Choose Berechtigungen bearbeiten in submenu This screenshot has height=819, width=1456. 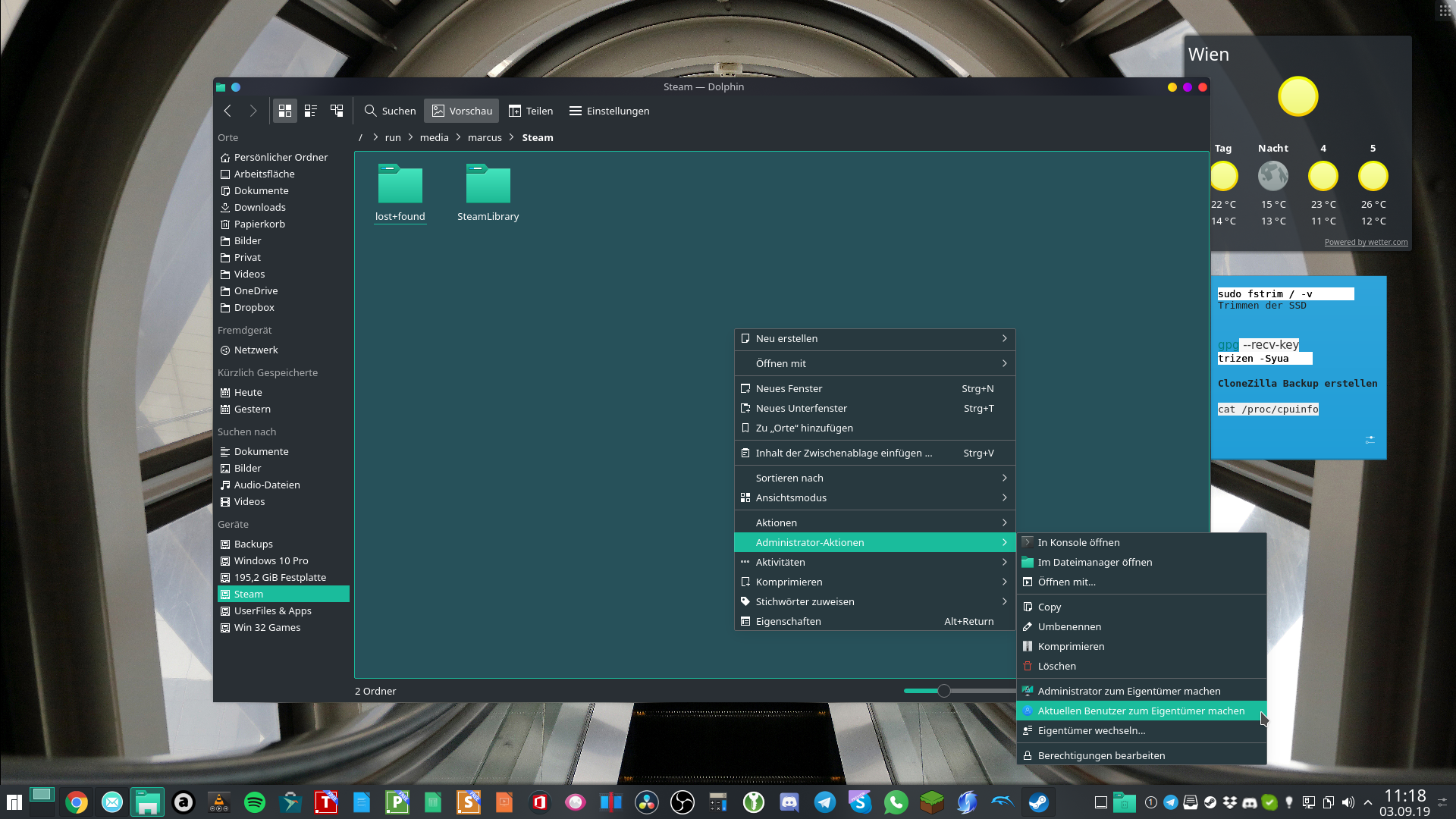(1101, 755)
